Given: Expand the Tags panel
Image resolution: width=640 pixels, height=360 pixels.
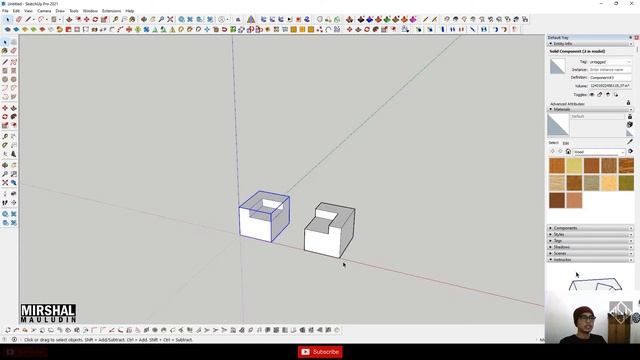Looking at the screenshot, I should pos(590,241).
